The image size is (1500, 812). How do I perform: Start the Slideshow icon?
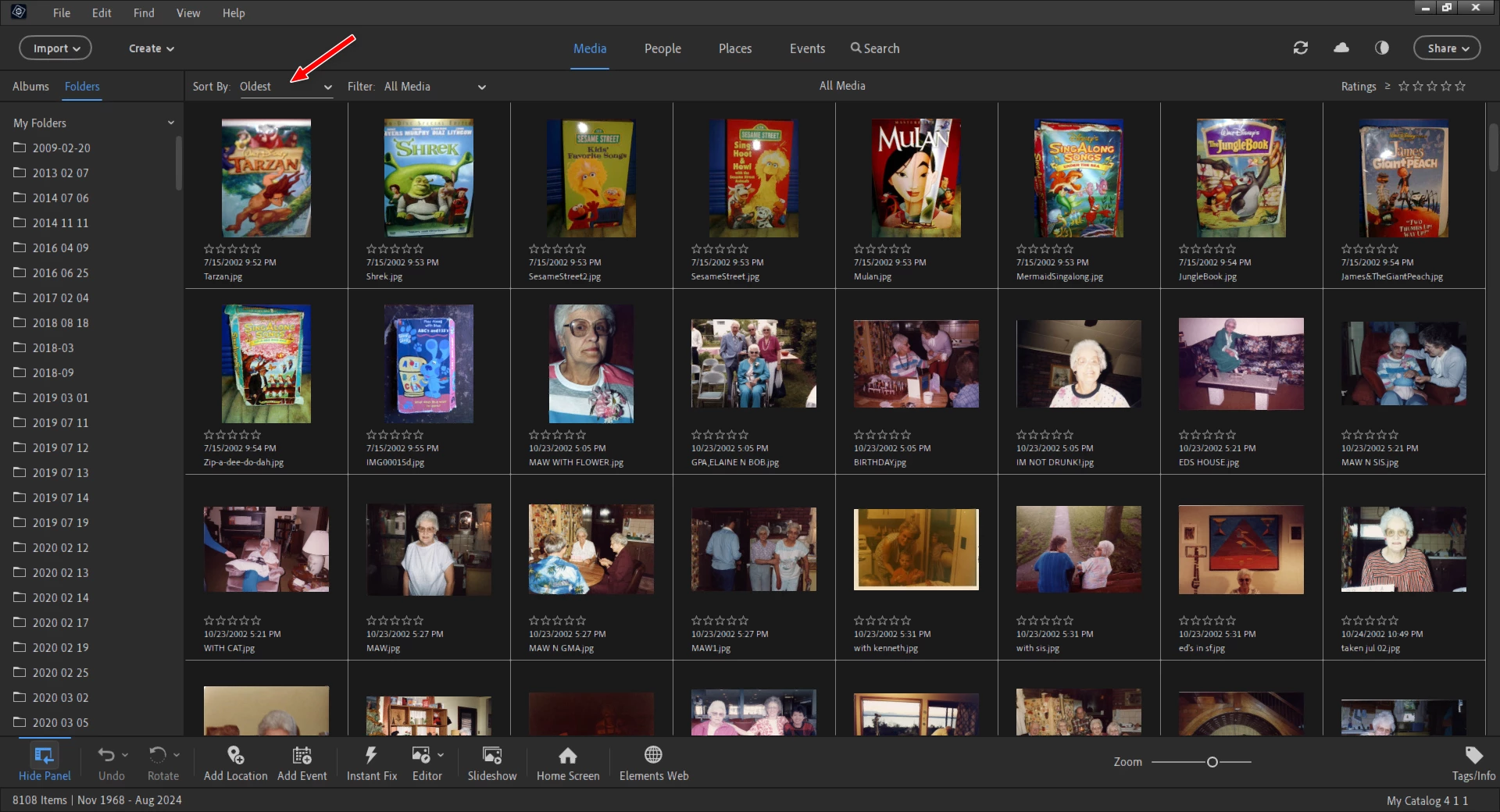492,755
